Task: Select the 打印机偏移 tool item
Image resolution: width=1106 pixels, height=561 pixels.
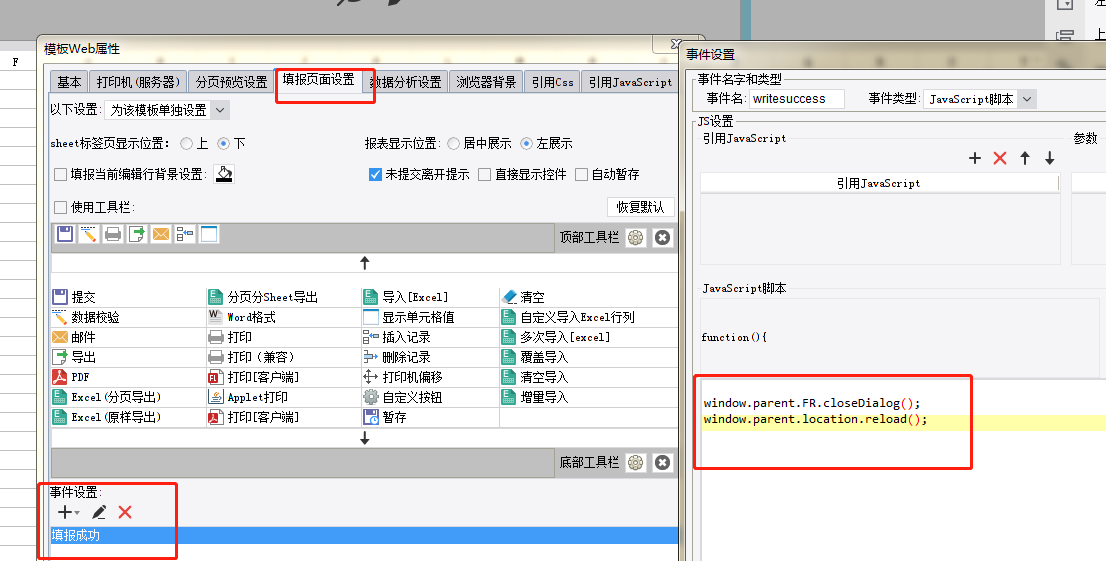Action: pos(403,377)
